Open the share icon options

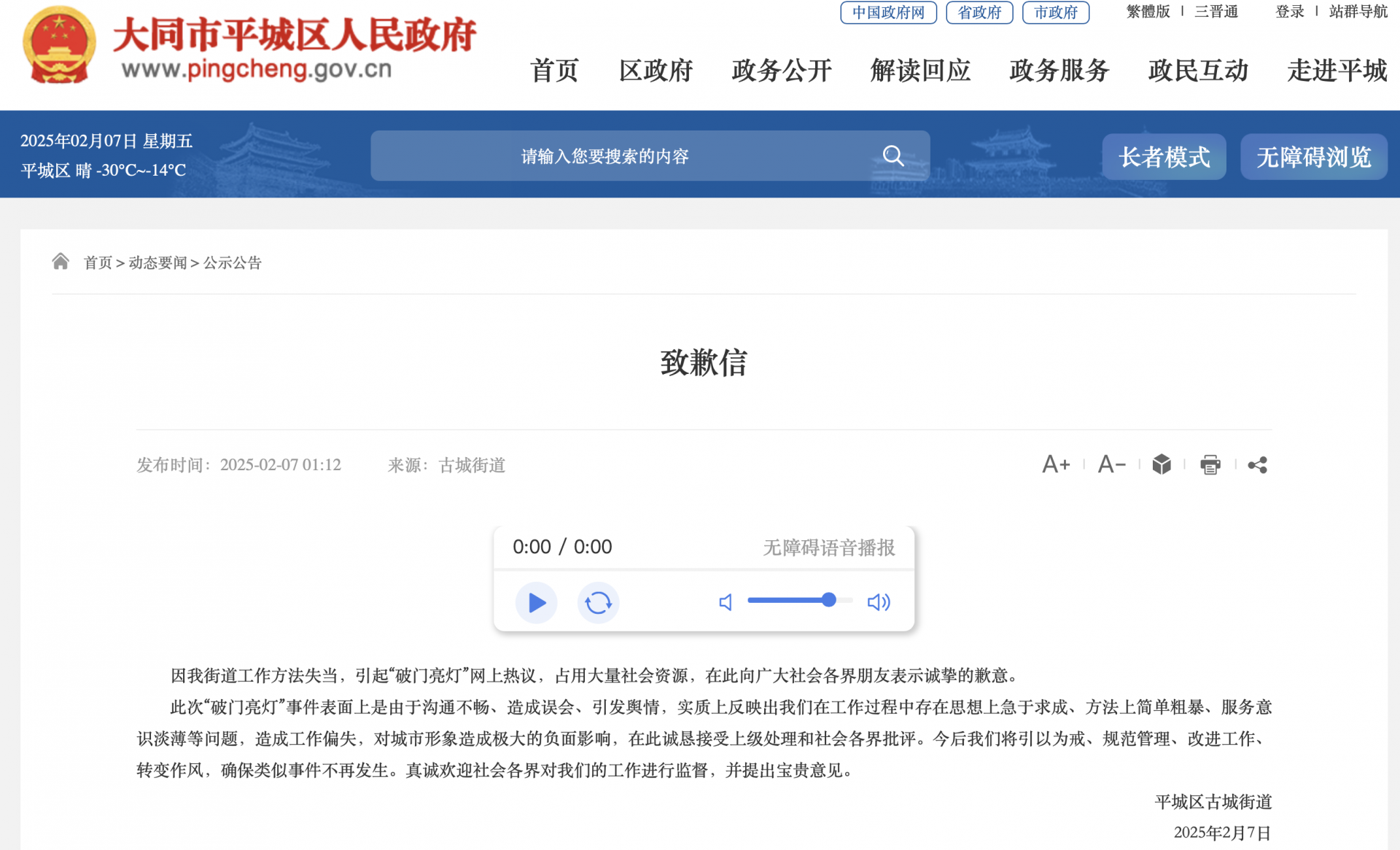(x=1258, y=464)
